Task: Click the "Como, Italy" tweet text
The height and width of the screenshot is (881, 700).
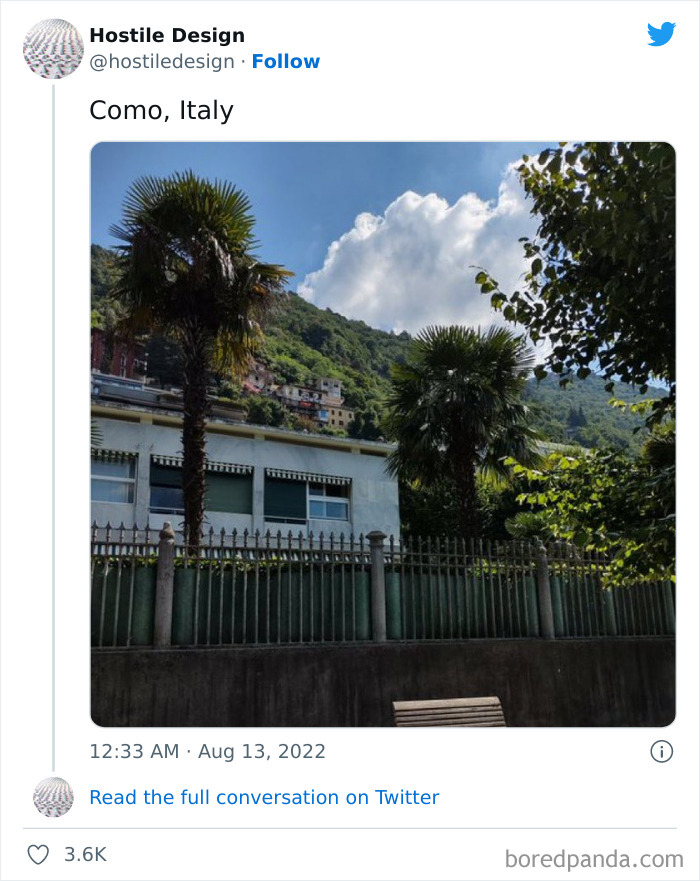Action: click(161, 110)
